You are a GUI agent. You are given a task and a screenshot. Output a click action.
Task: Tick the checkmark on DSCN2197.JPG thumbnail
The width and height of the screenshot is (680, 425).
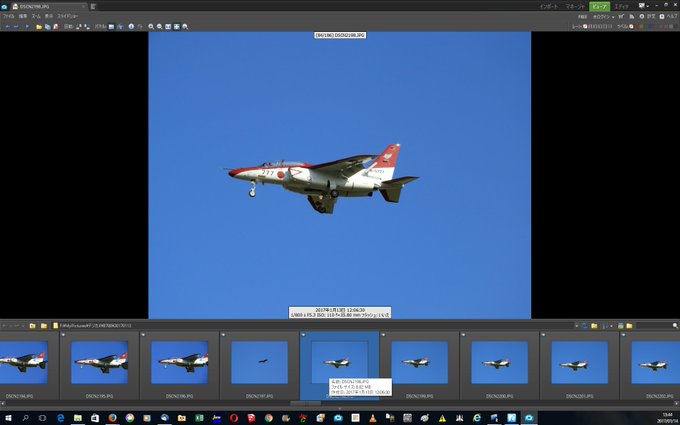[x=223, y=335]
